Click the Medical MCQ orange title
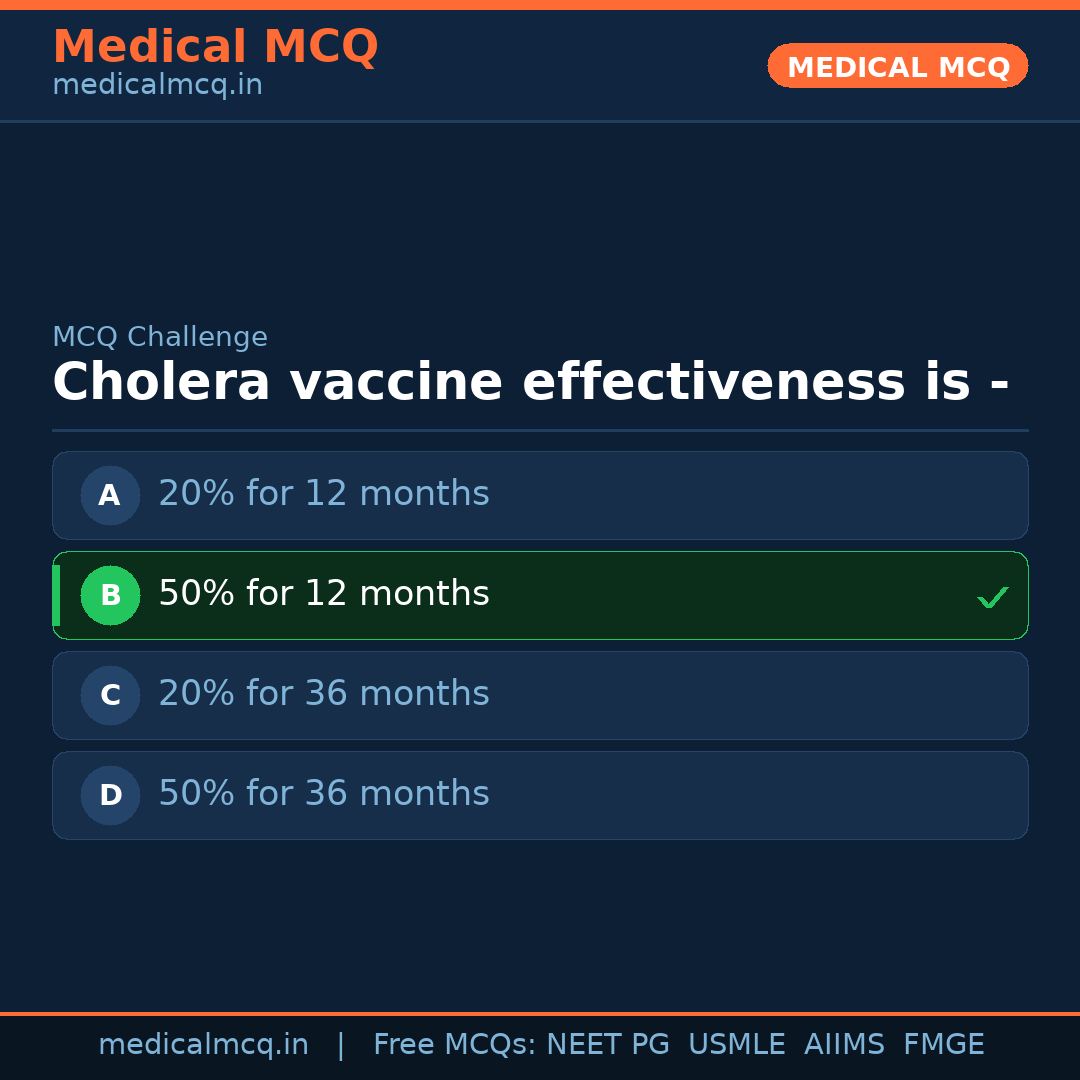1080x1080 pixels. (x=215, y=47)
